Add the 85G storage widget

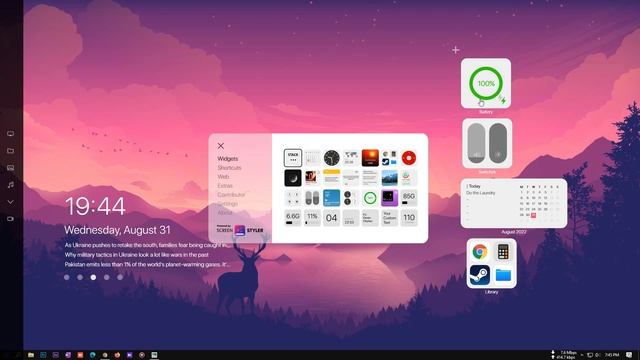click(409, 198)
